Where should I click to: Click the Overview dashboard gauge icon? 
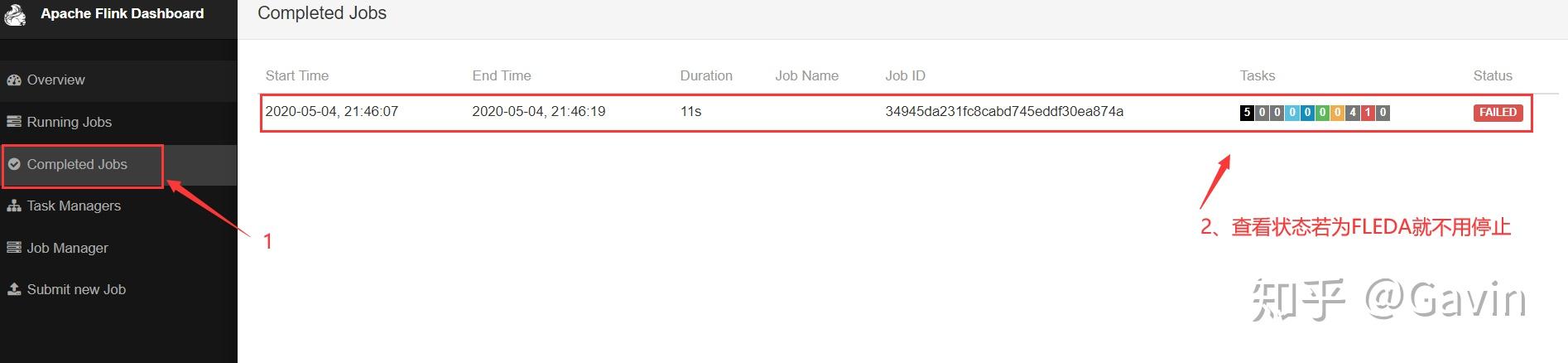pyautogui.click(x=14, y=80)
